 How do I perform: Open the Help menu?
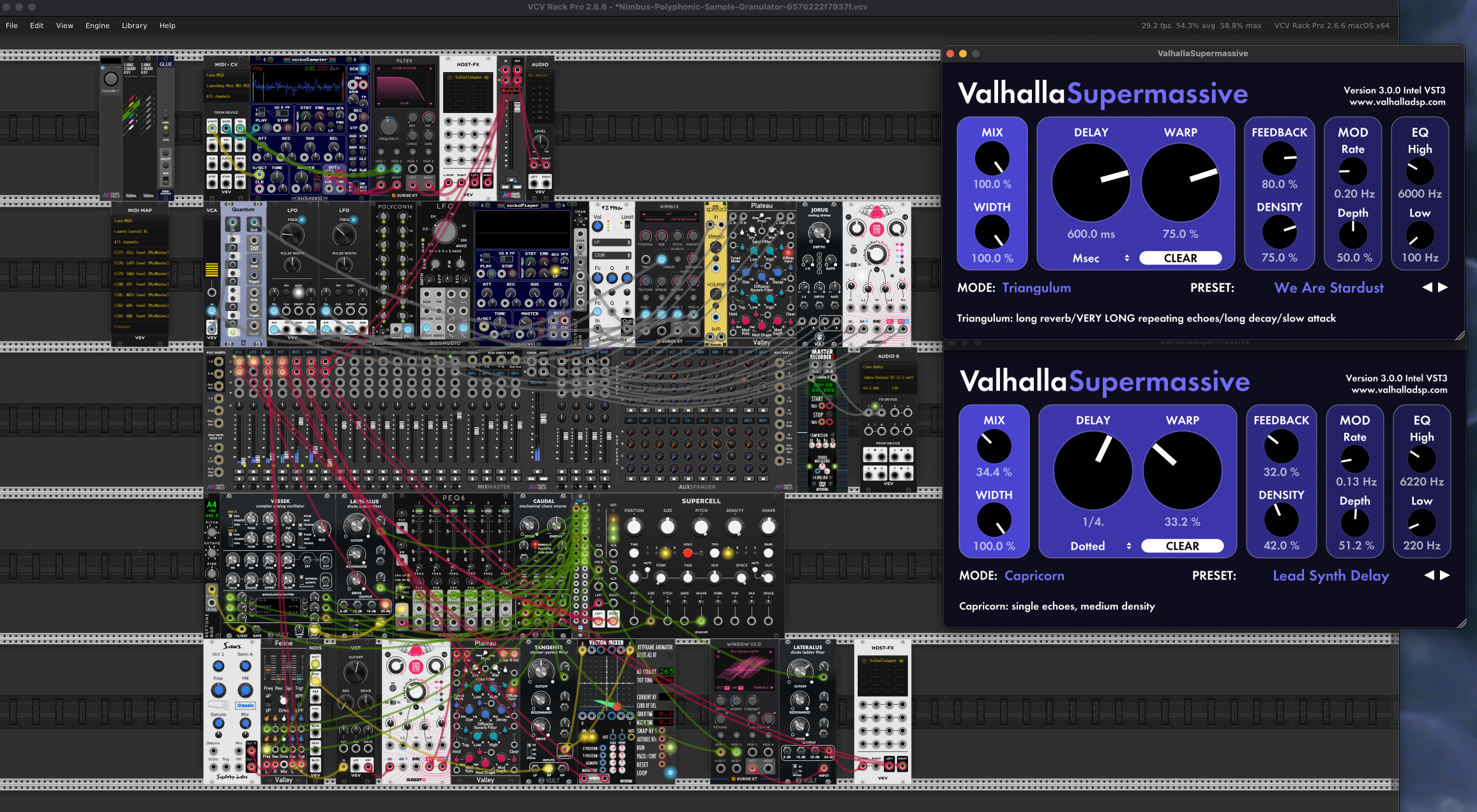(x=167, y=26)
